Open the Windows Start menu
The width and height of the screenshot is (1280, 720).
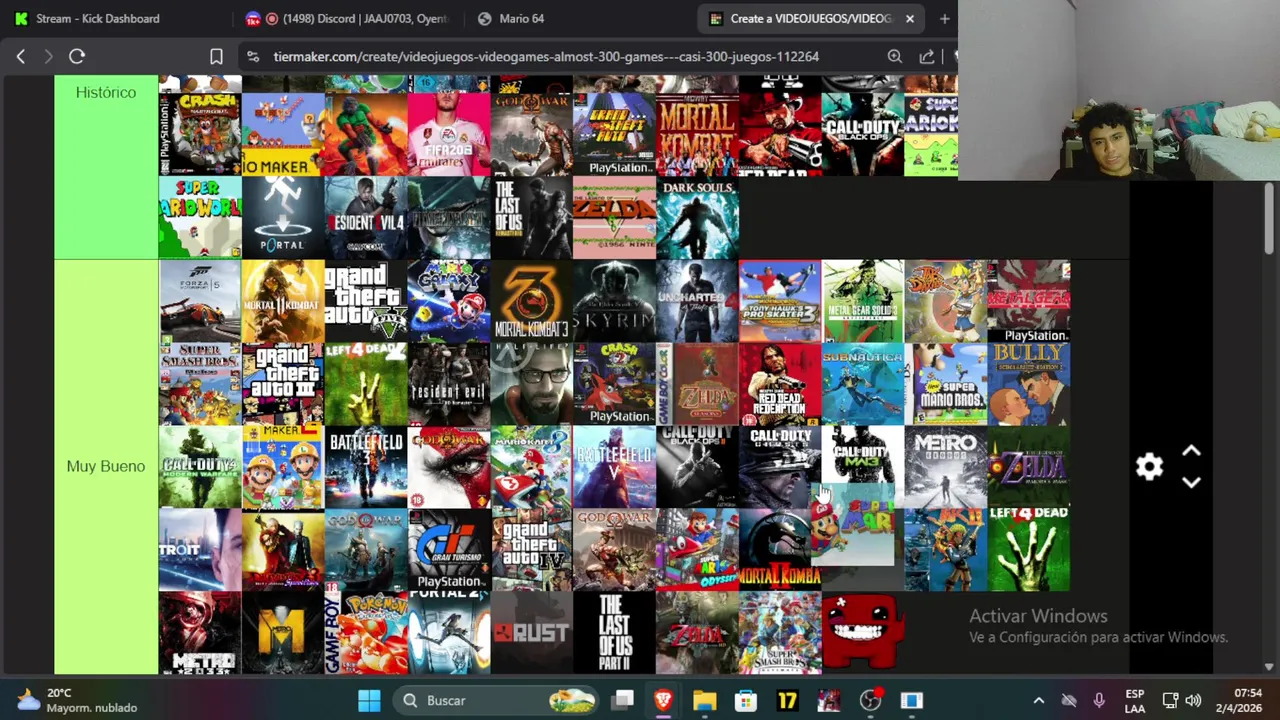369,701
